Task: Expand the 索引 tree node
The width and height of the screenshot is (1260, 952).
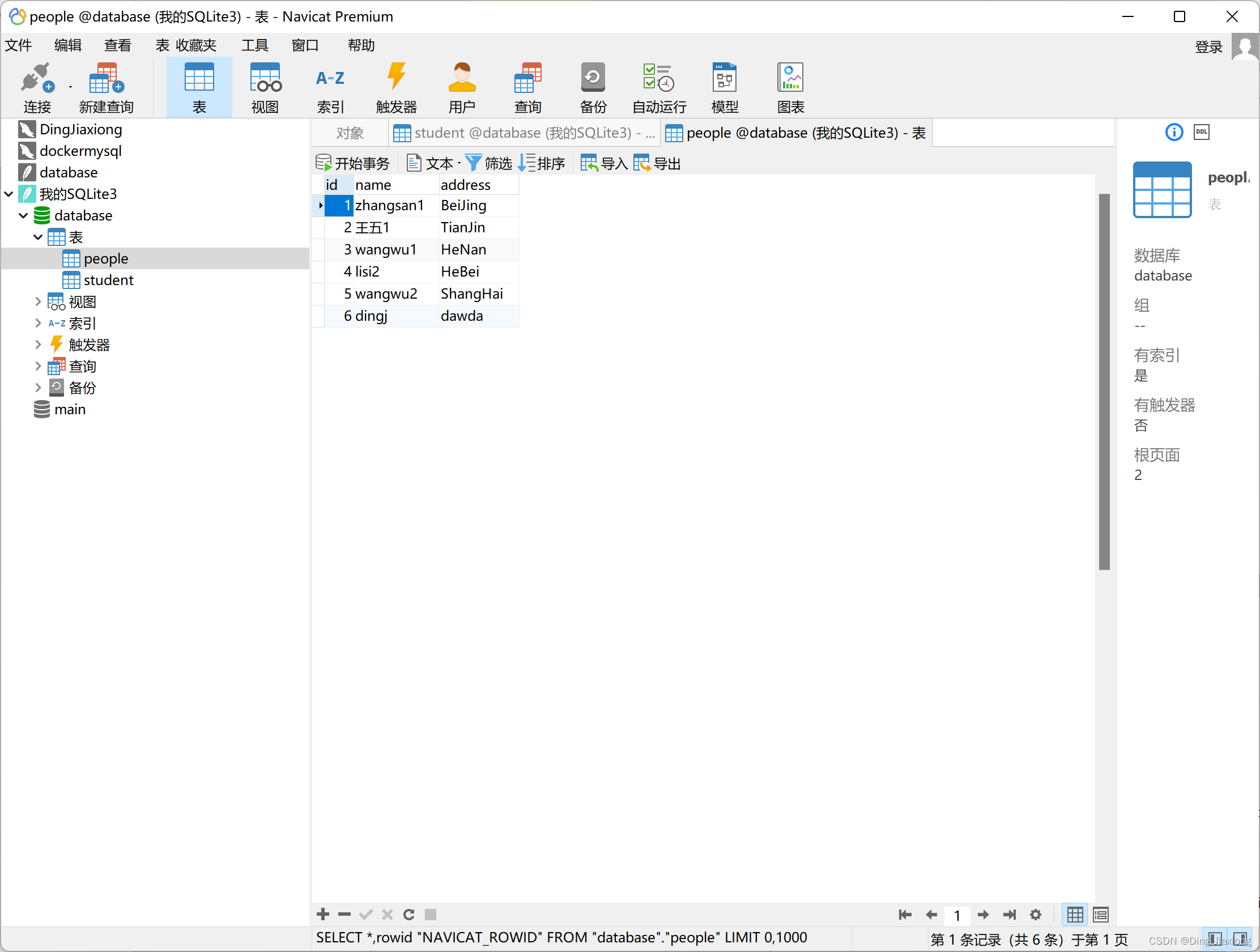Action: pos(38,323)
